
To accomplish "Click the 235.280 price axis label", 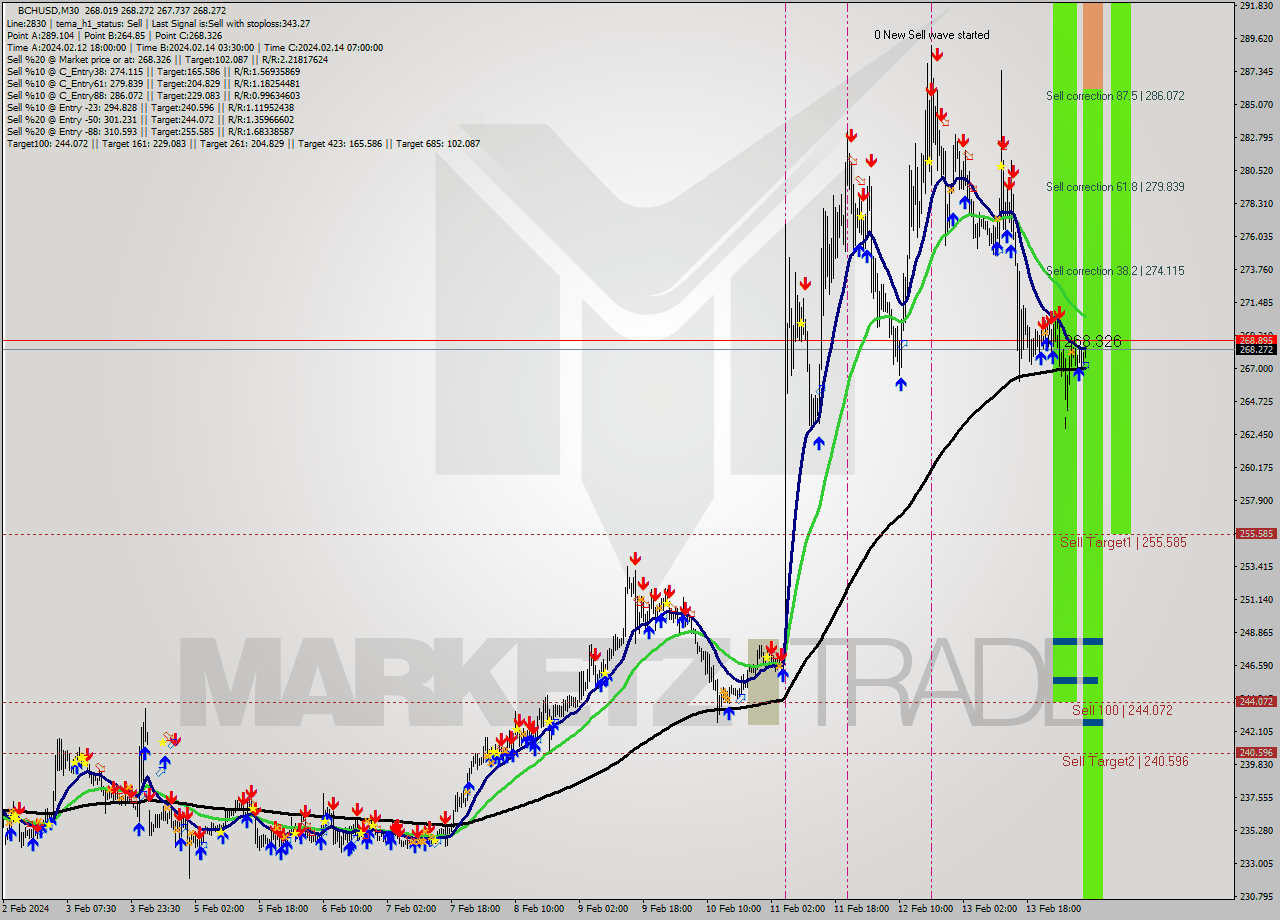I will click(x=1256, y=831).
